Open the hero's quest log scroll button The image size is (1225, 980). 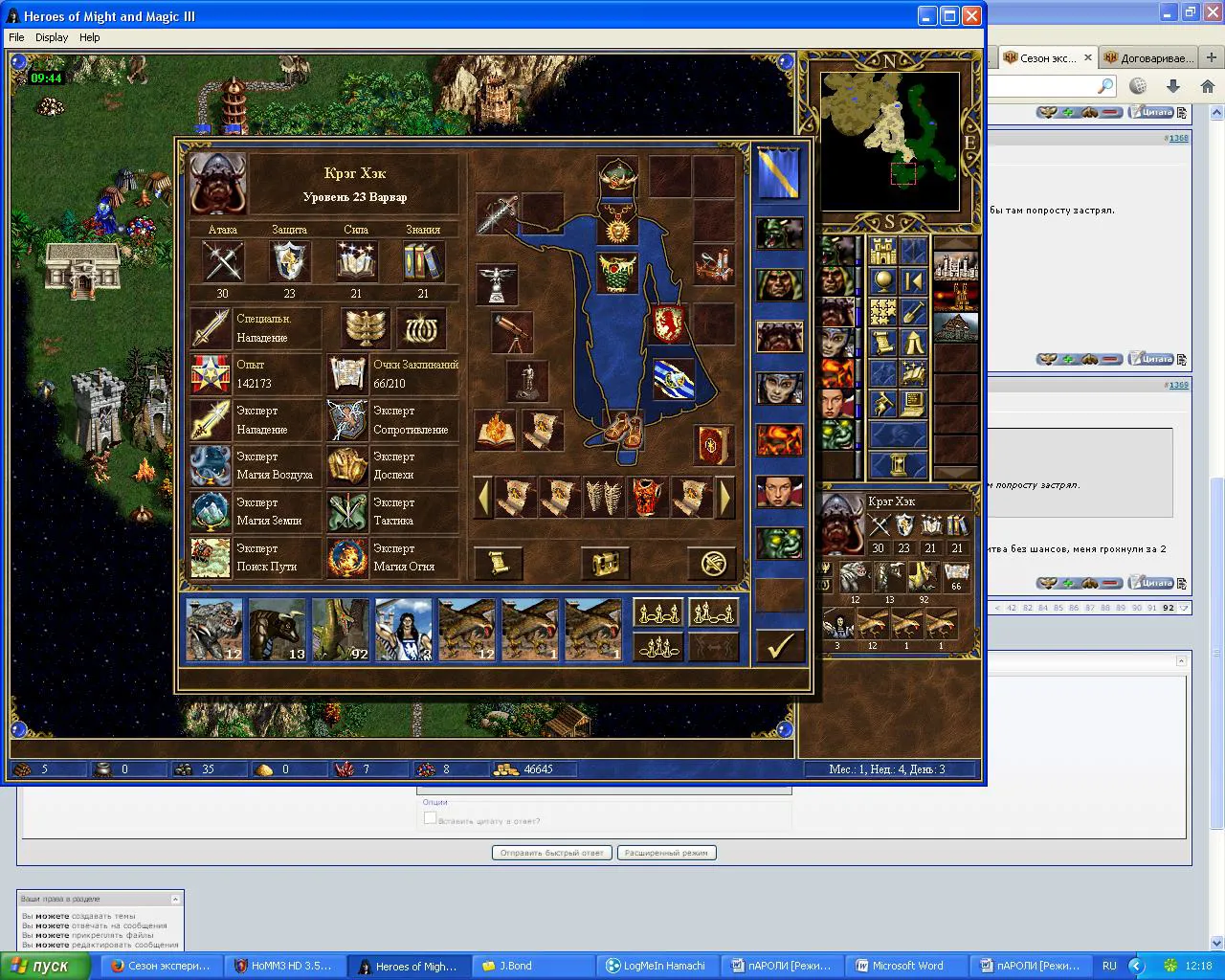[498, 563]
